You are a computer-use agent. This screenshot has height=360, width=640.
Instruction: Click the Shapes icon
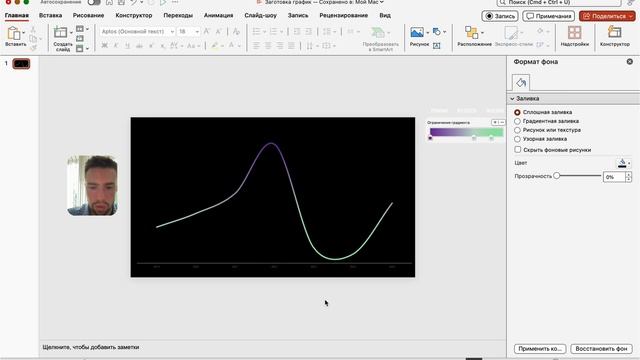pos(437,31)
